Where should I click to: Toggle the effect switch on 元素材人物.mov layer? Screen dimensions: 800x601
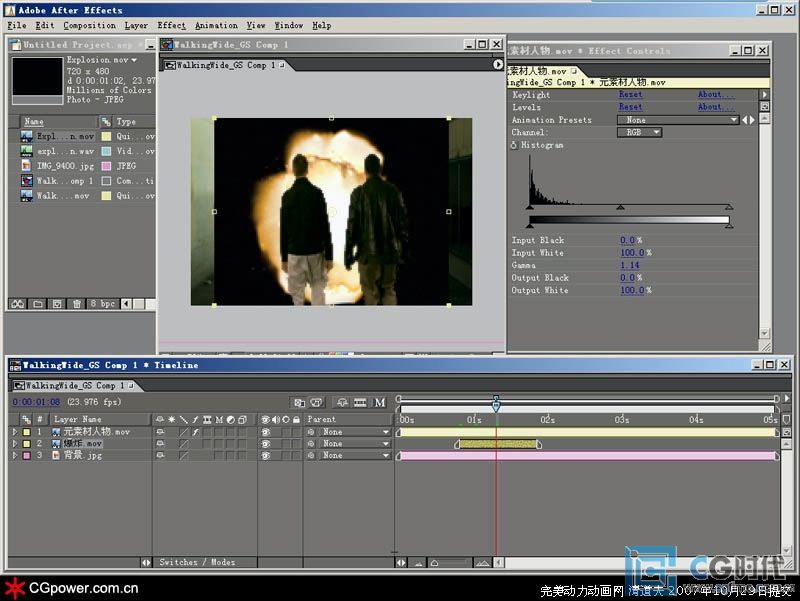[x=196, y=432]
